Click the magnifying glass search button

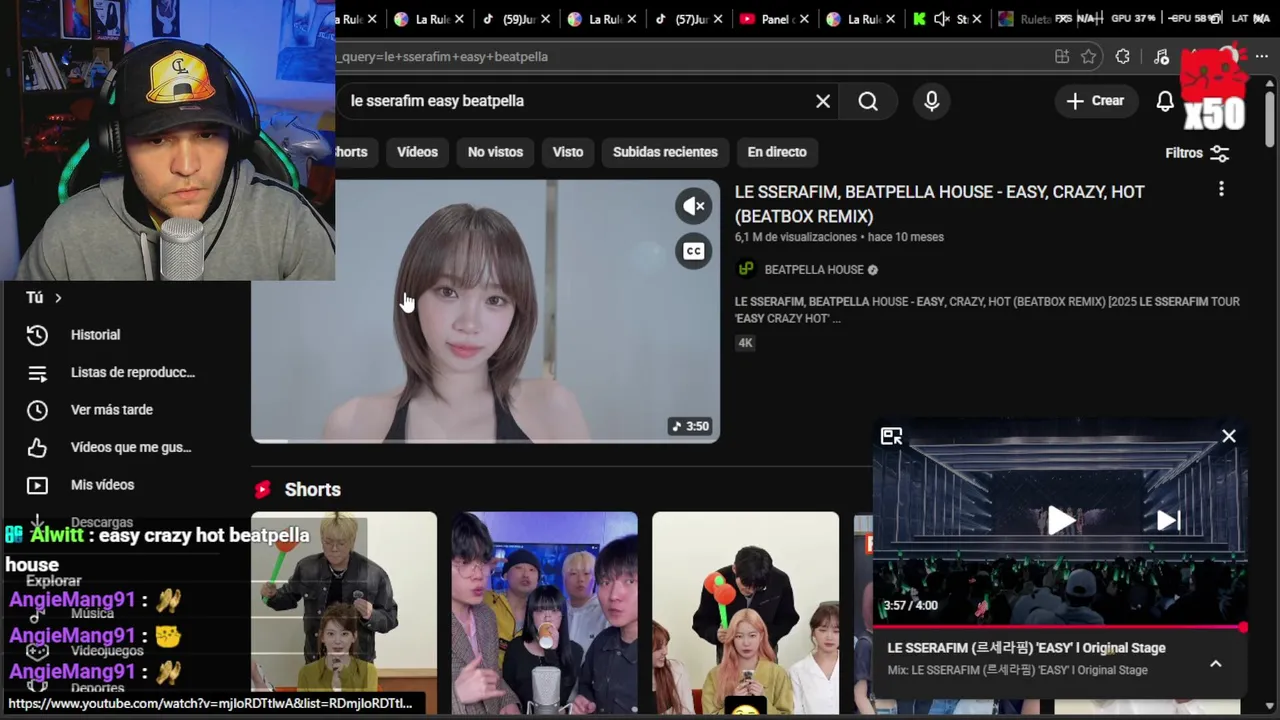[868, 101]
